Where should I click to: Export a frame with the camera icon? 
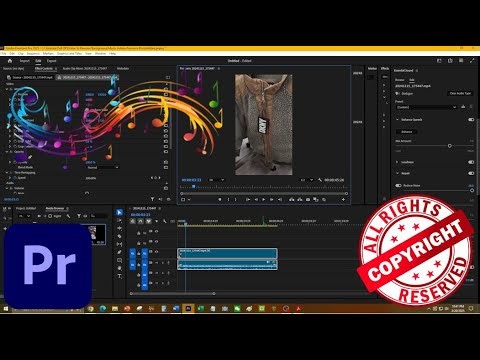(x=308, y=199)
